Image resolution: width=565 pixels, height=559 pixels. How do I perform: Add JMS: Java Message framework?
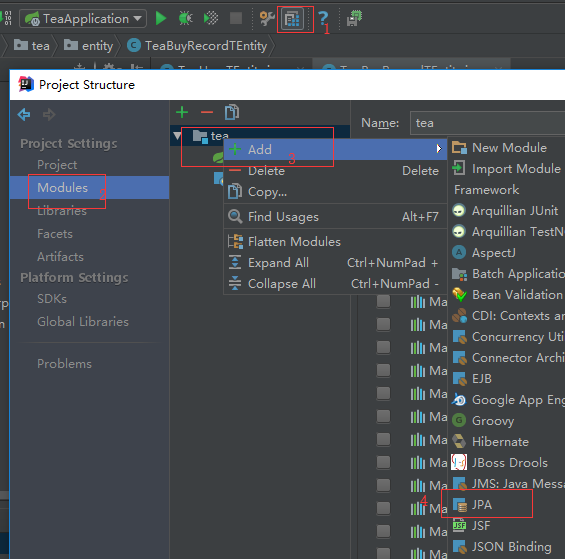(507, 483)
